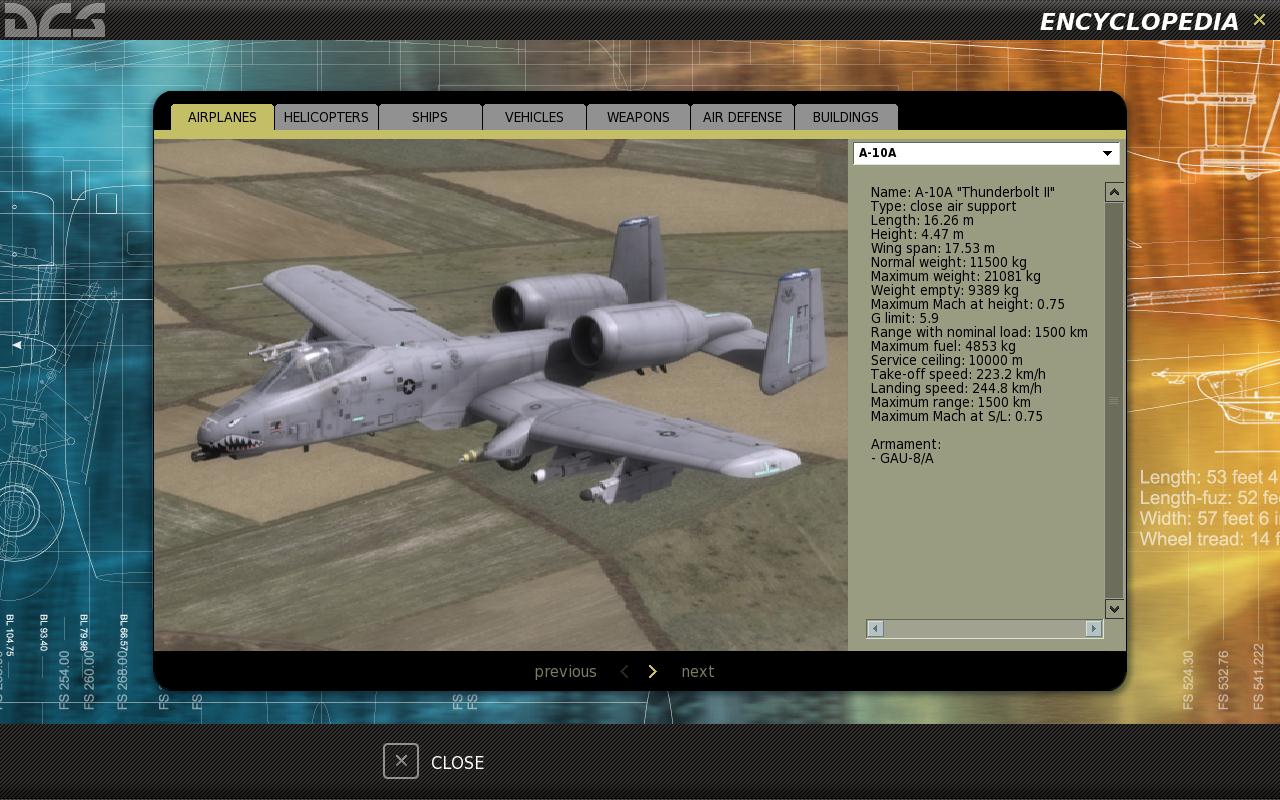Click the '- GAU-8/A' armament entry
The image size is (1280, 800).
902,458
